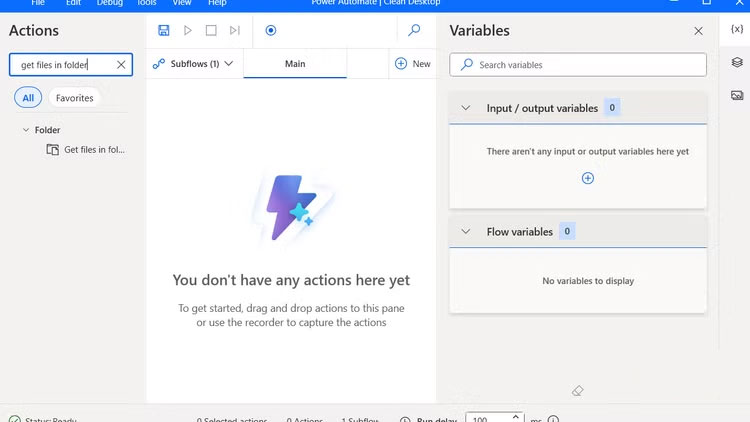This screenshot has height=422, width=750.
Task: Click 'No variables to display' text
Action: click(588, 281)
